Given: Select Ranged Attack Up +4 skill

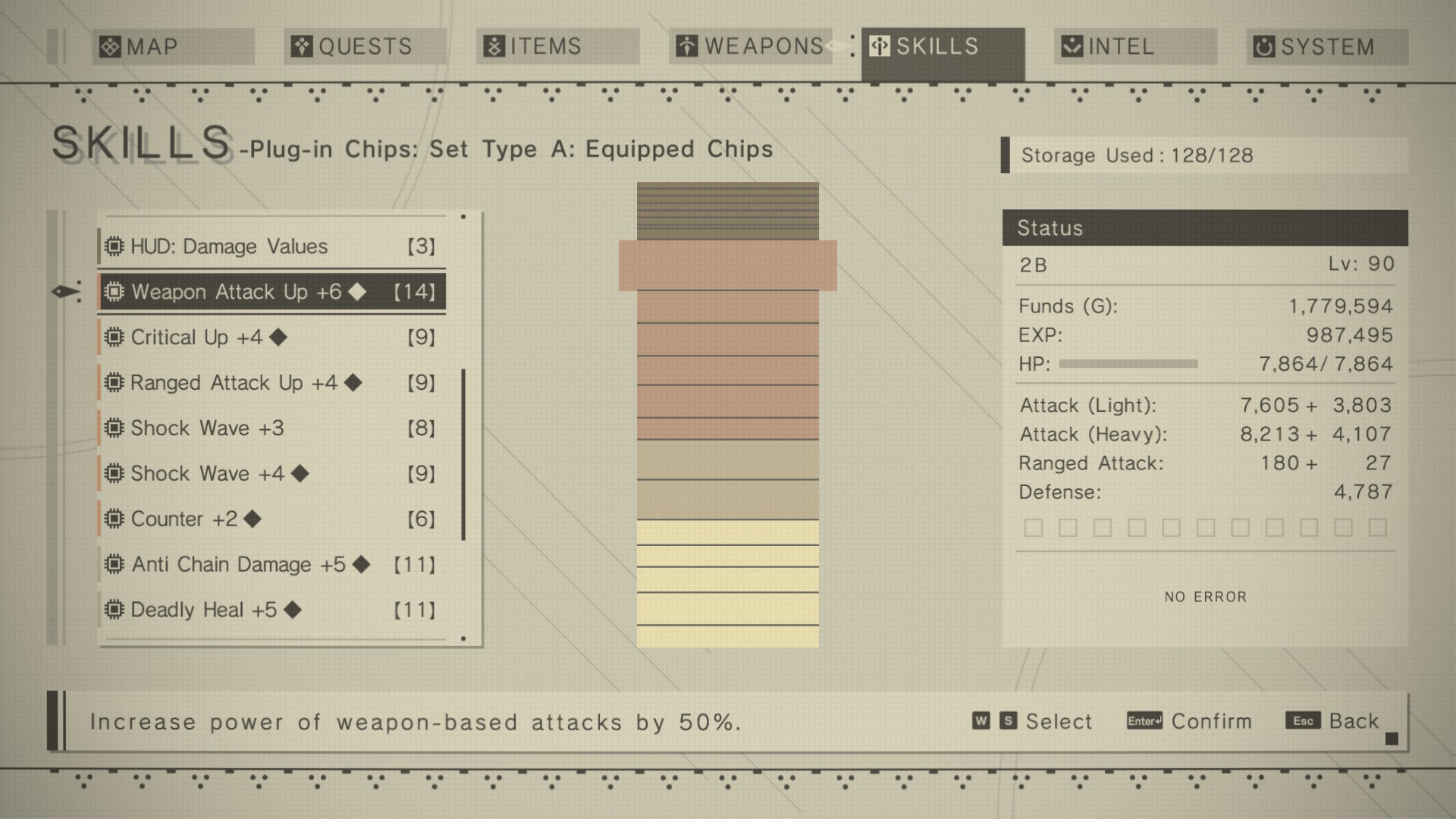Looking at the screenshot, I should [270, 382].
